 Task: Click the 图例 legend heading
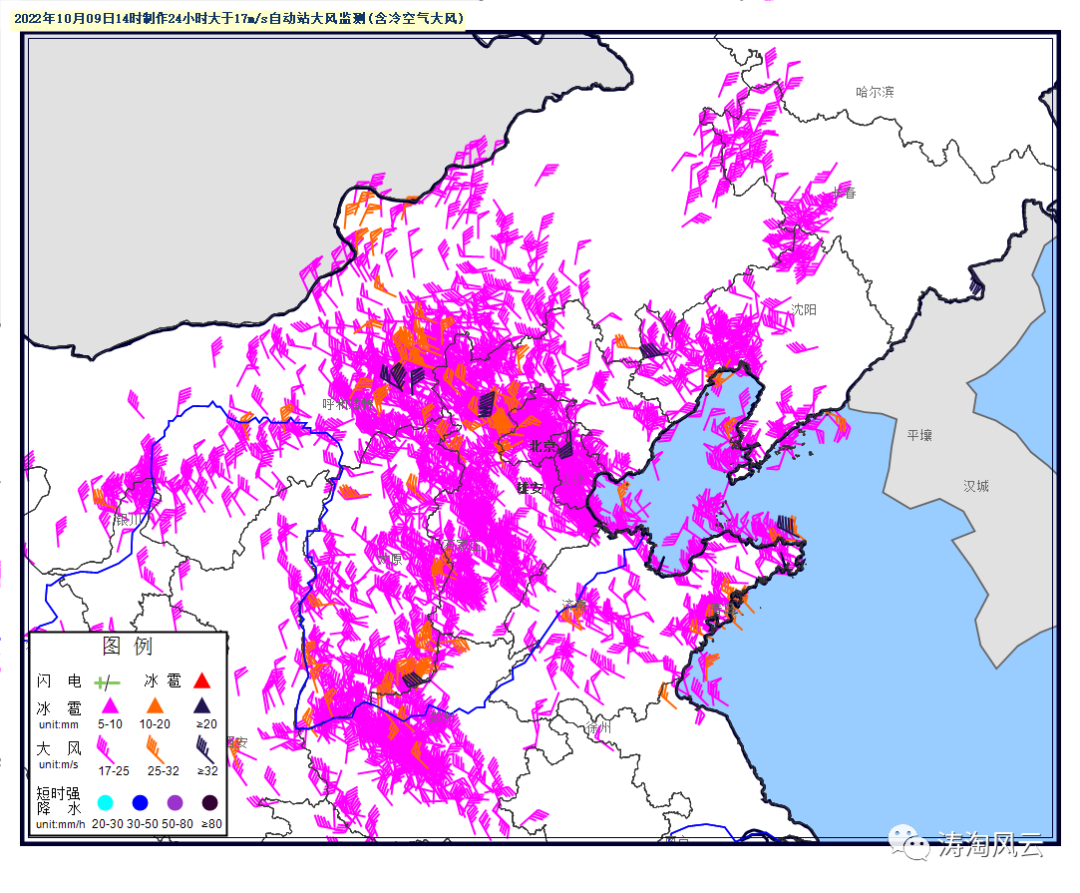(127, 646)
